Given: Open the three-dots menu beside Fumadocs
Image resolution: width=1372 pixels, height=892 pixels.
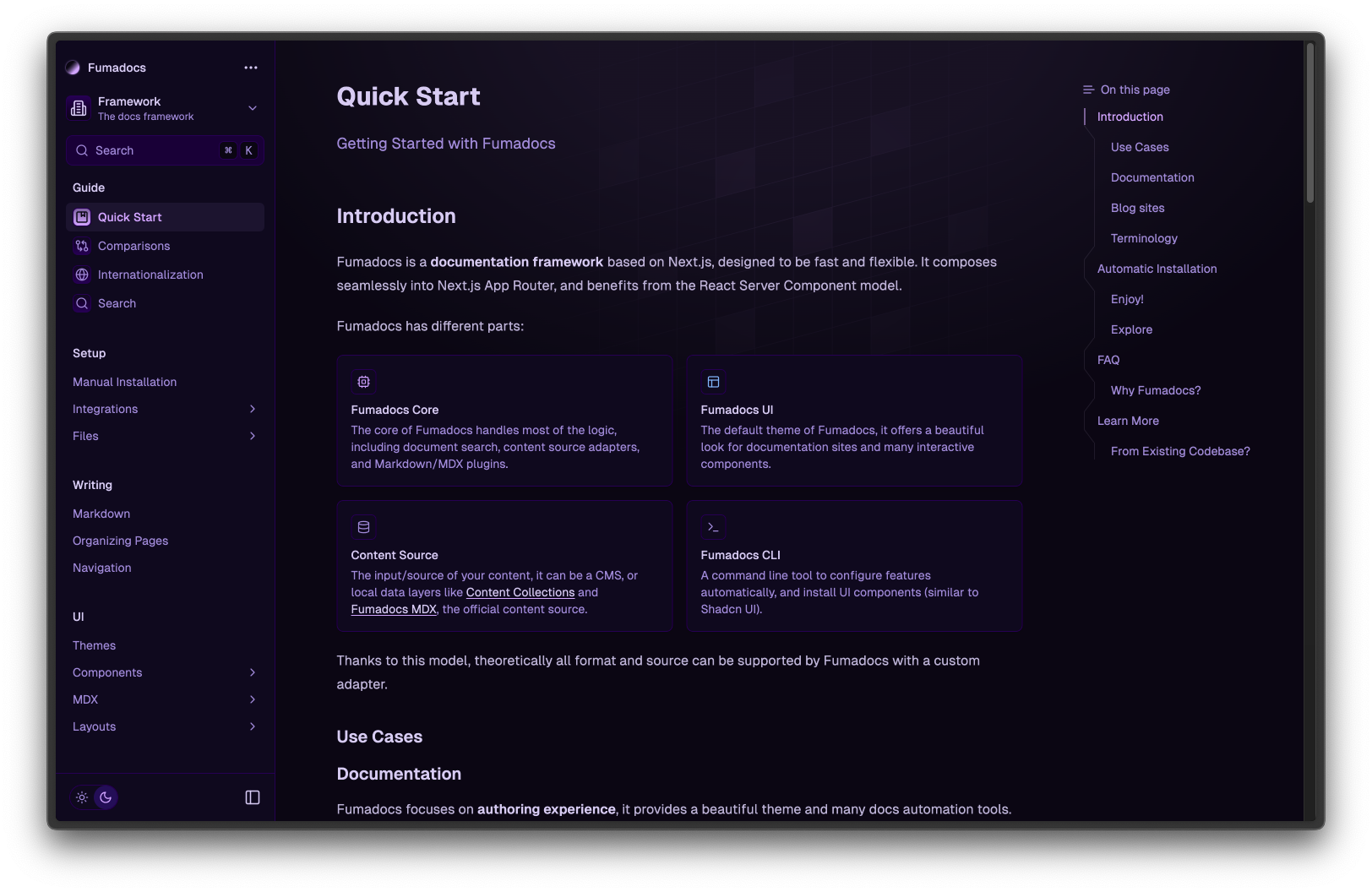Looking at the screenshot, I should click(251, 68).
